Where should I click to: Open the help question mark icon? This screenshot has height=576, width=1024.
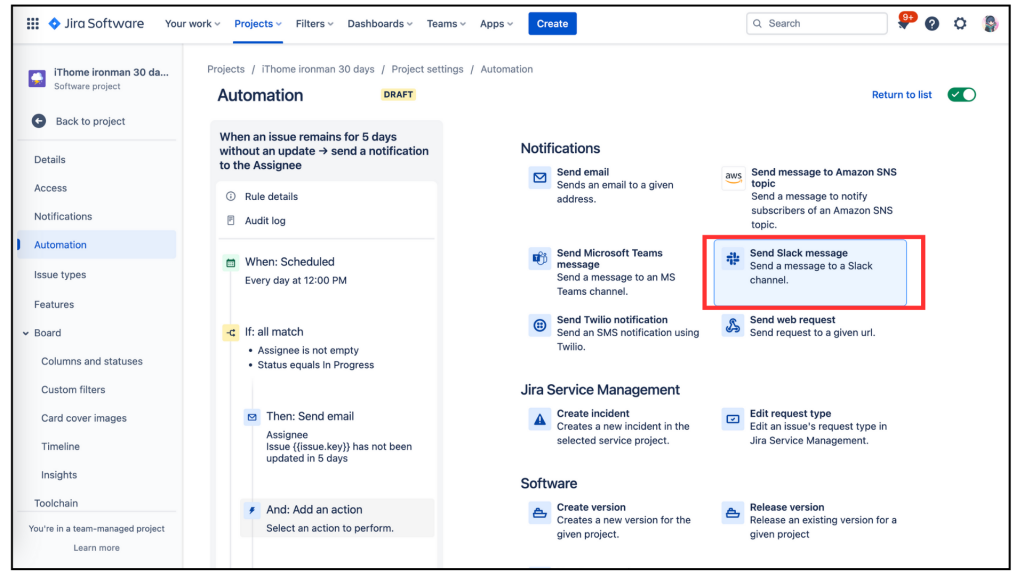coord(932,24)
